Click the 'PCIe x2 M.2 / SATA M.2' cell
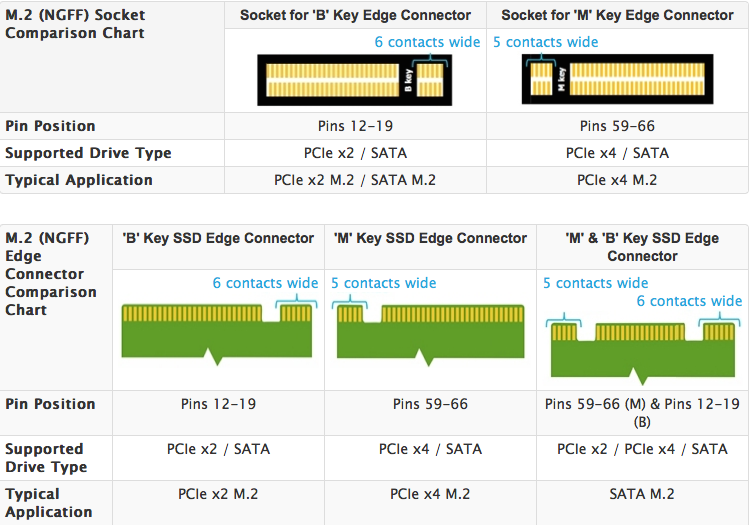The height and width of the screenshot is (525, 750). tap(355, 180)
